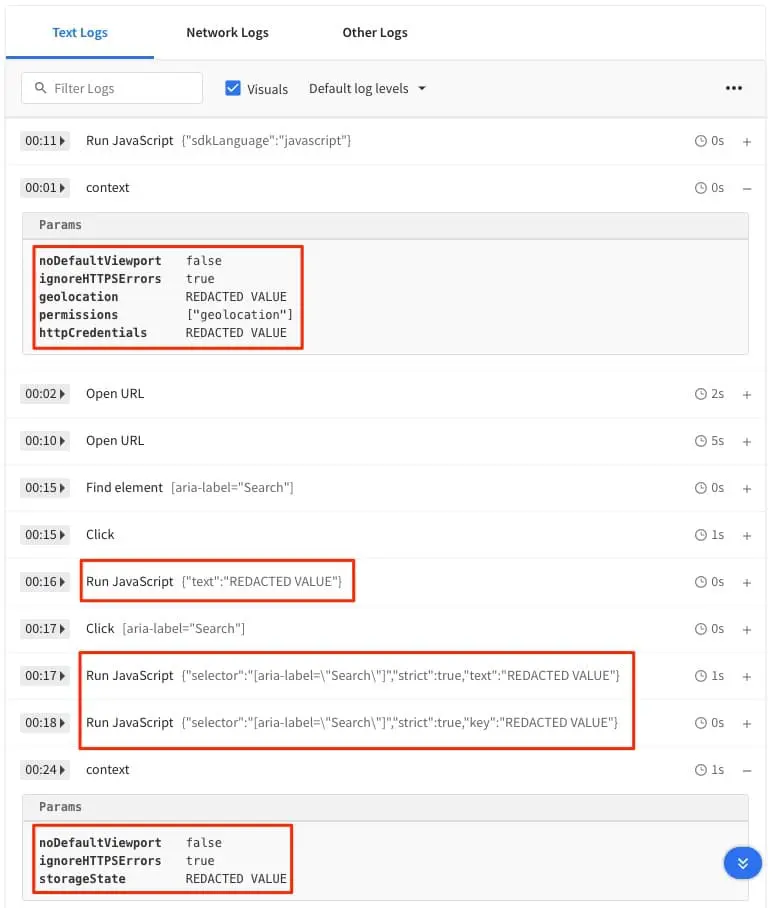Switch to the Network Logs tab
Screen dimensions: 772x908
coord(227,32)
